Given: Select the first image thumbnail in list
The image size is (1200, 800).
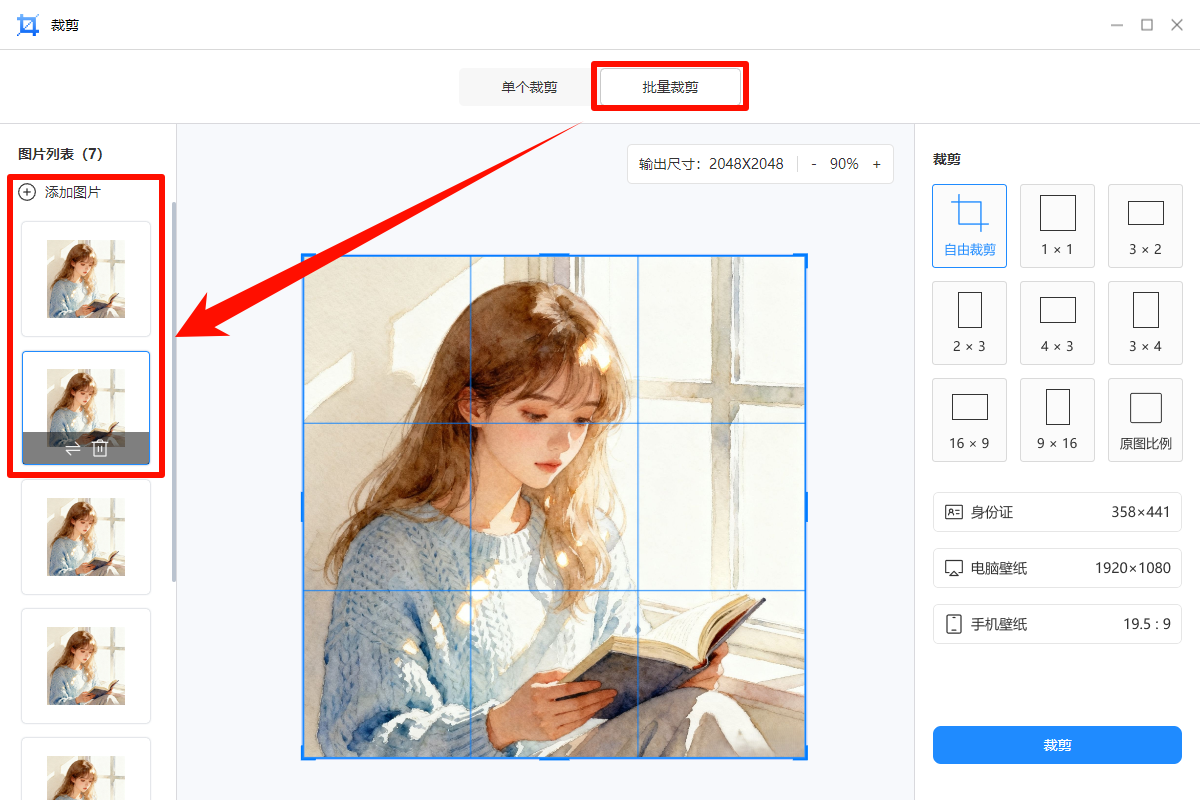Looking at the screenshot, I should click(86, 279).
